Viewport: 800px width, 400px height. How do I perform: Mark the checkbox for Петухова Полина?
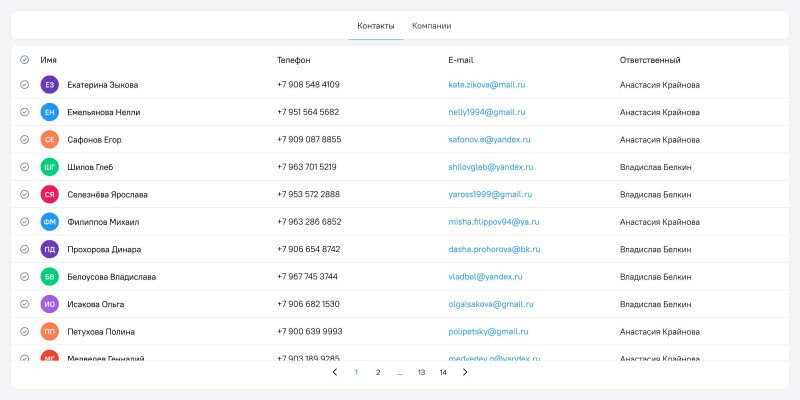(x=24, y=332)
